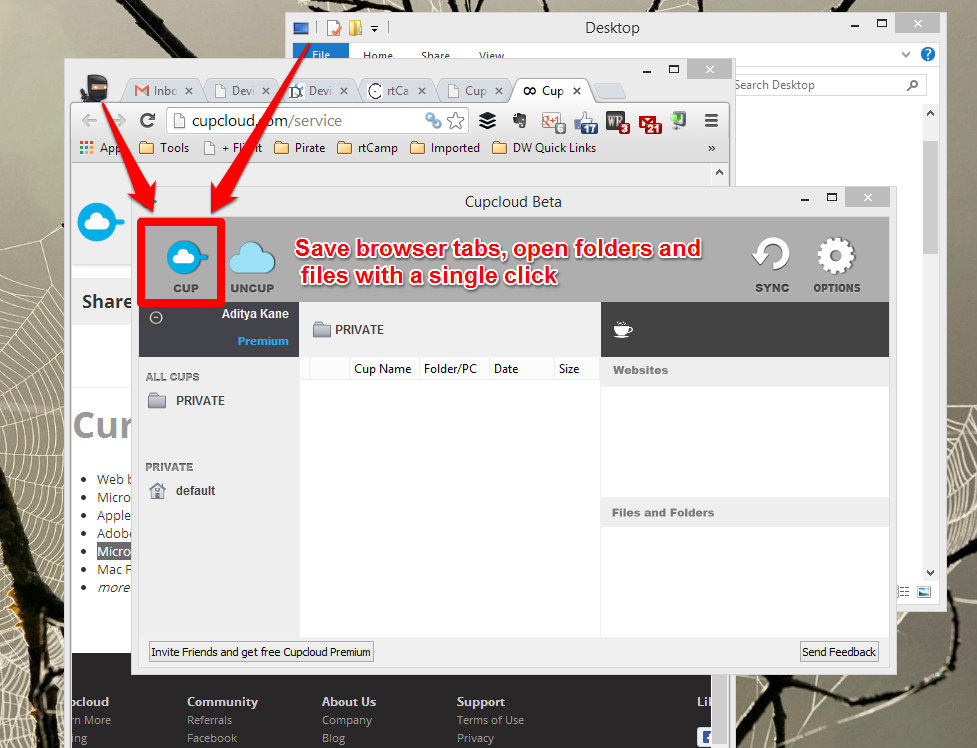Click the Apps grid icon in bookmarks bar
This screenshot has width=977, height=748.
(x=87, y=148)
